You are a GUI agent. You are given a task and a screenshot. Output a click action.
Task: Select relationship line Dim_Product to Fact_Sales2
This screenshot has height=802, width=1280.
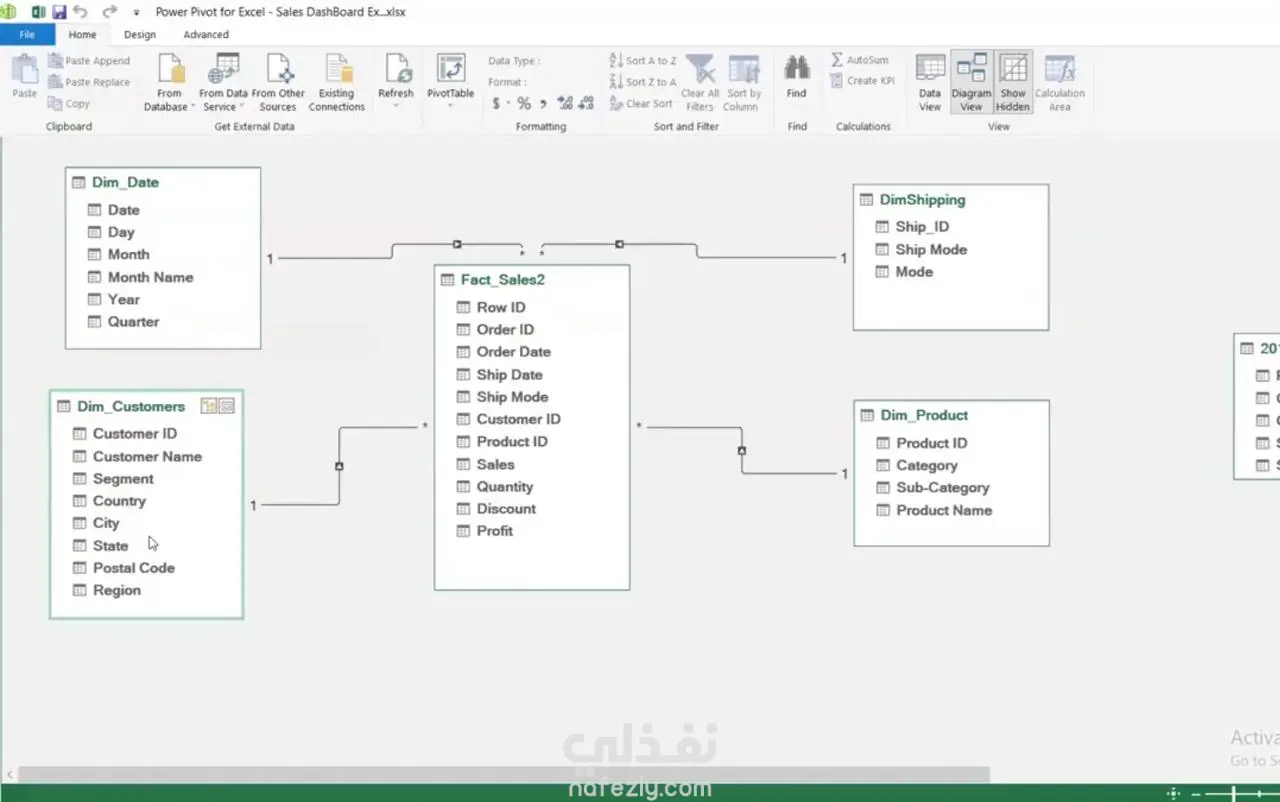point(741,450)
